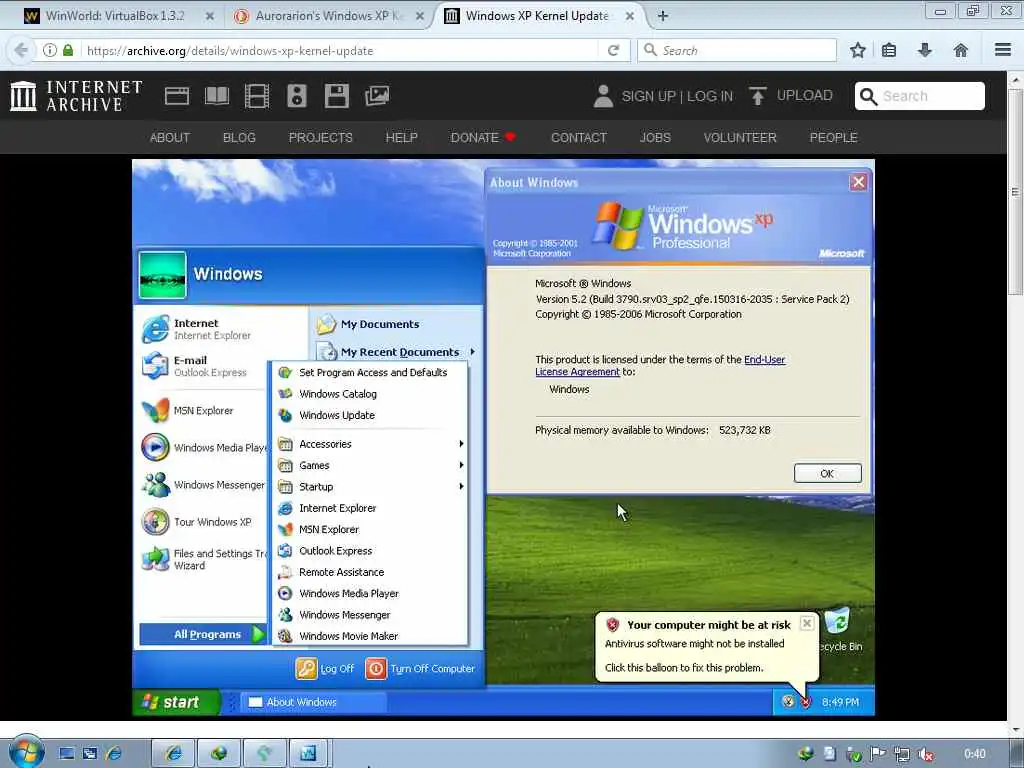This screenshot has height=768, width=1024.
Task: Expand My Recent Documents submenu
Action: point(396,352)
